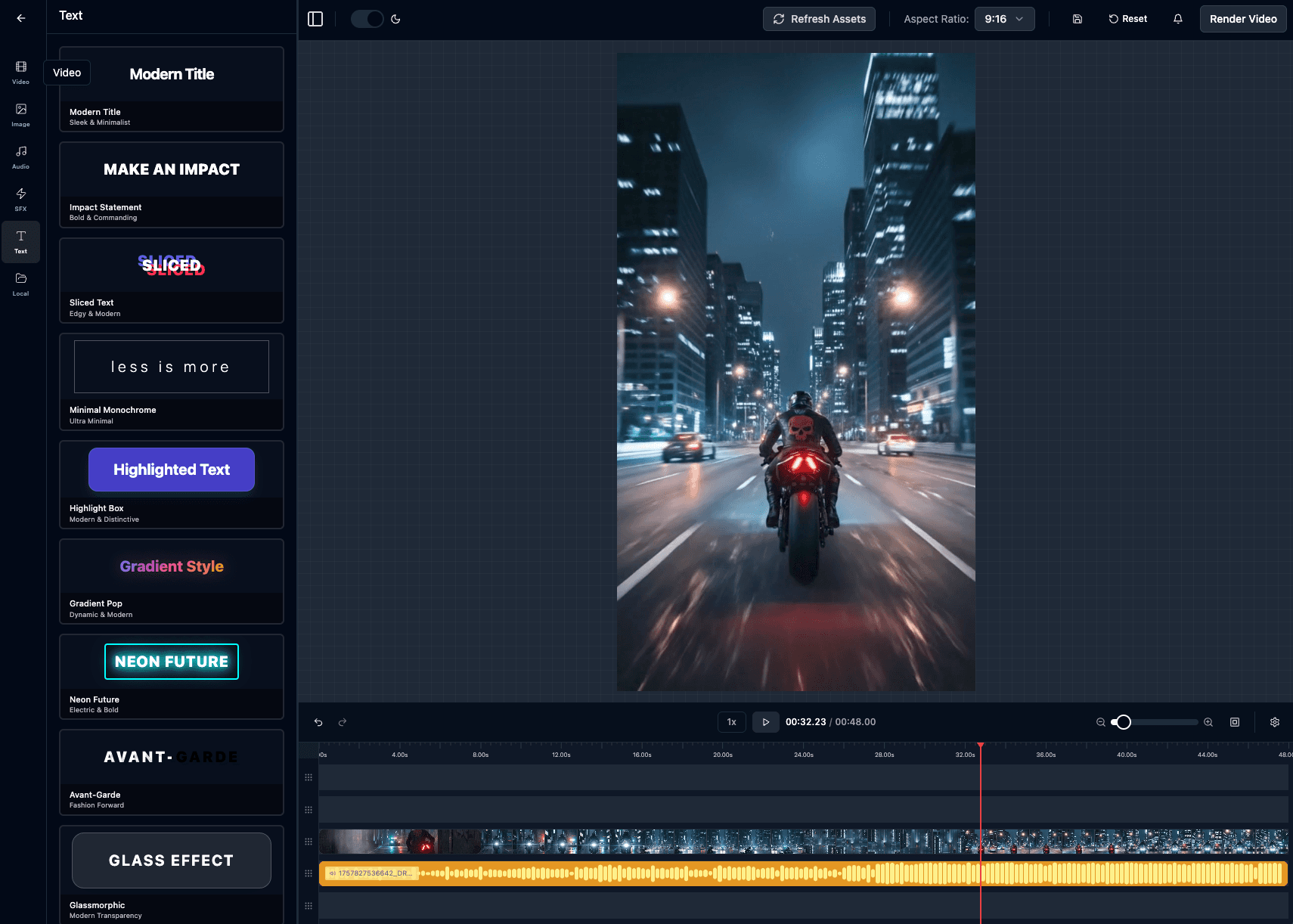Open notifications via the bell icon

[x=1177, y=18]
